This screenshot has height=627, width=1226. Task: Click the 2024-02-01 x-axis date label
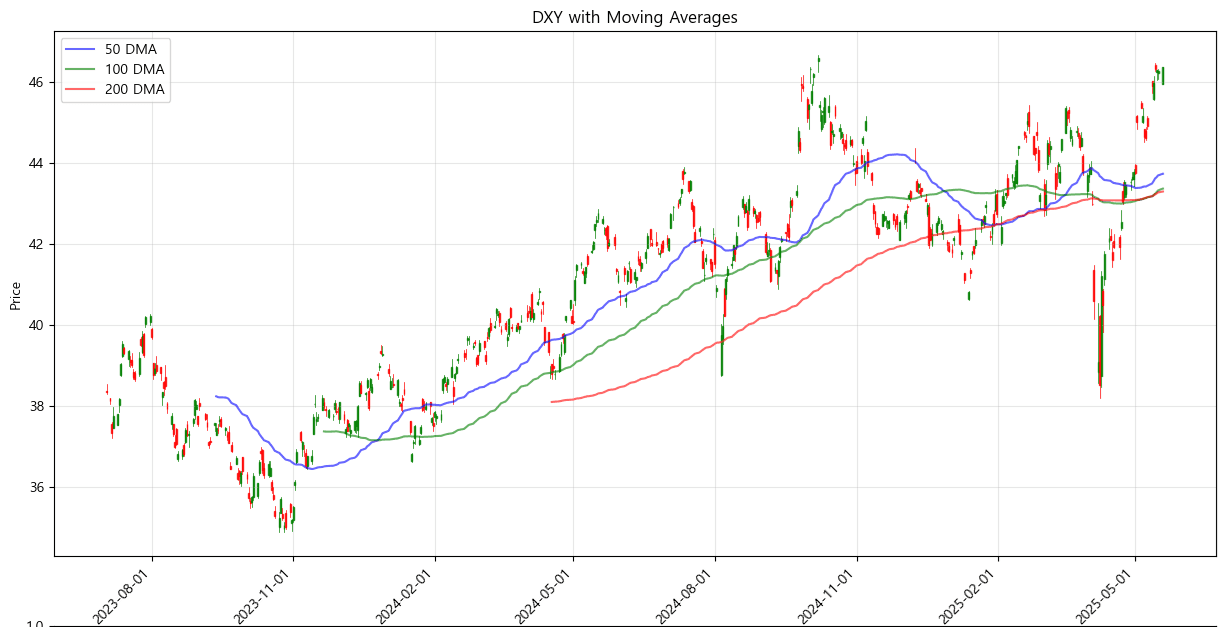pyautogui.click(x=406, y=596)
